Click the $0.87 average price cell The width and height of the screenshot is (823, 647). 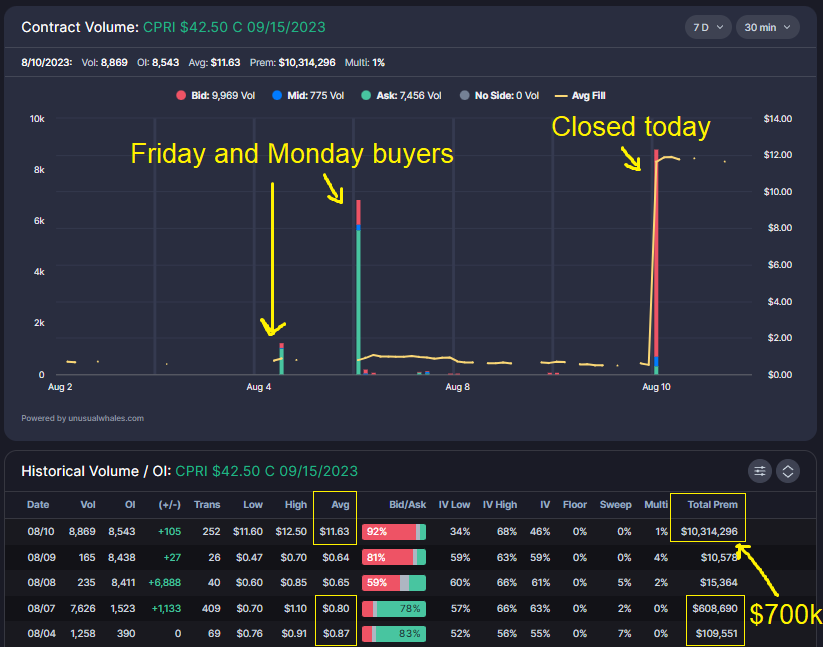click(x=336, y=633)
